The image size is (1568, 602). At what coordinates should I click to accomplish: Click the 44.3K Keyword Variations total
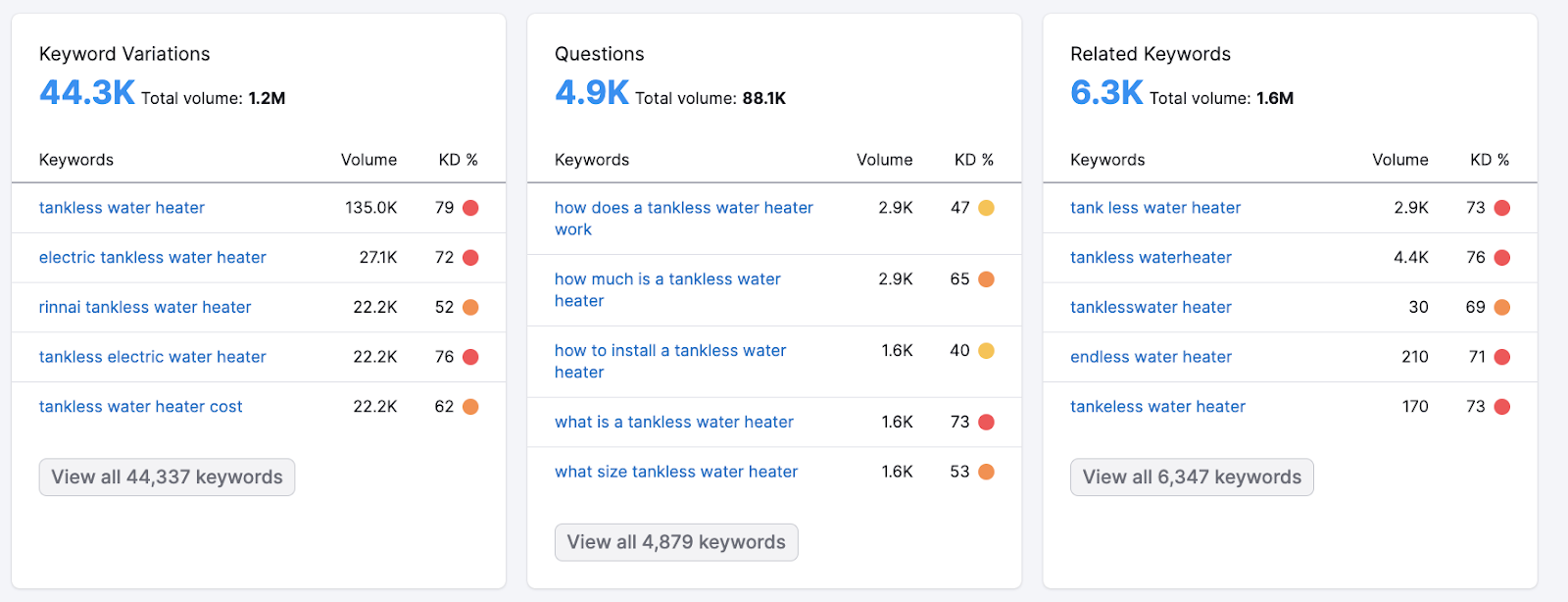click(x=87, y=93)
